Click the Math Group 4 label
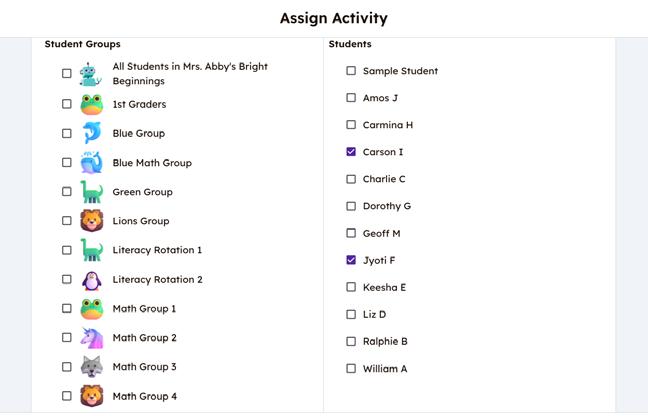The width and height of the screenshot is (648, 416). [144, 396]
